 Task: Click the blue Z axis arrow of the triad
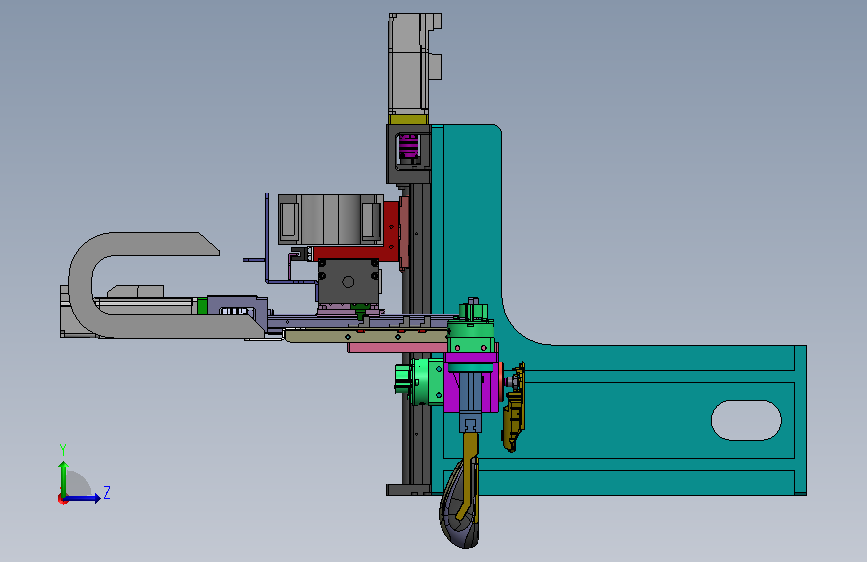coord(83,498)
